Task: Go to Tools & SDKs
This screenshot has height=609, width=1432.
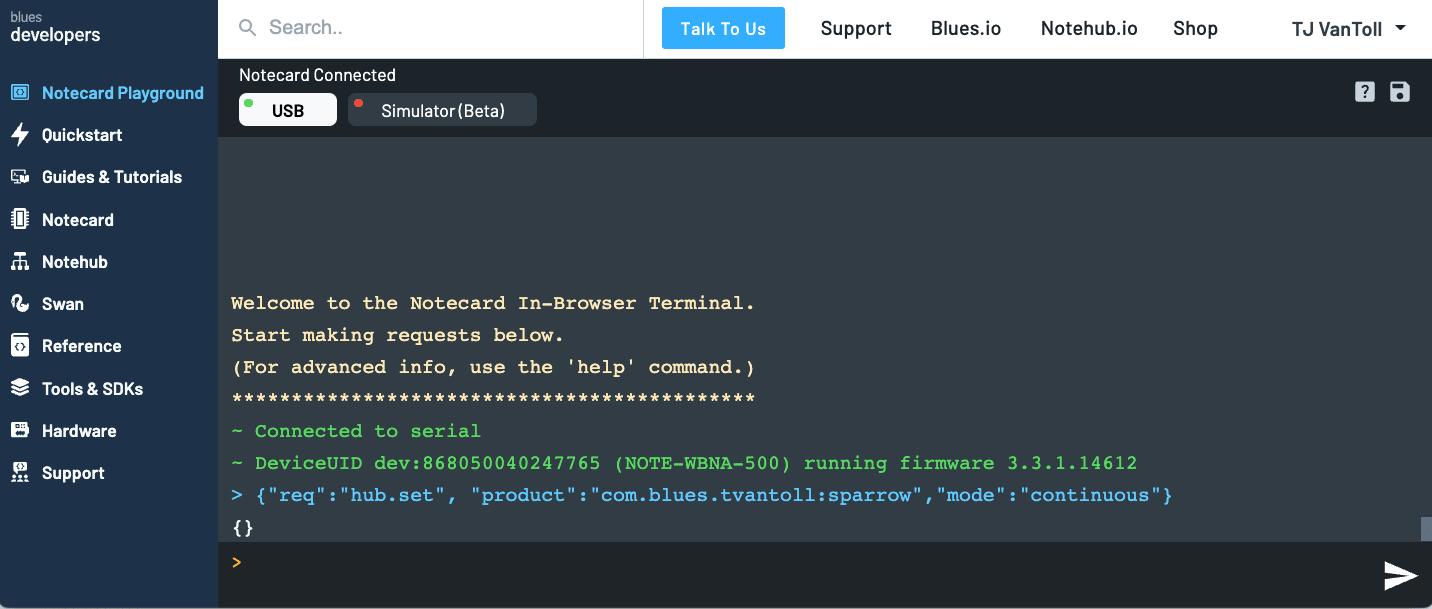Action: pos(93,389)
